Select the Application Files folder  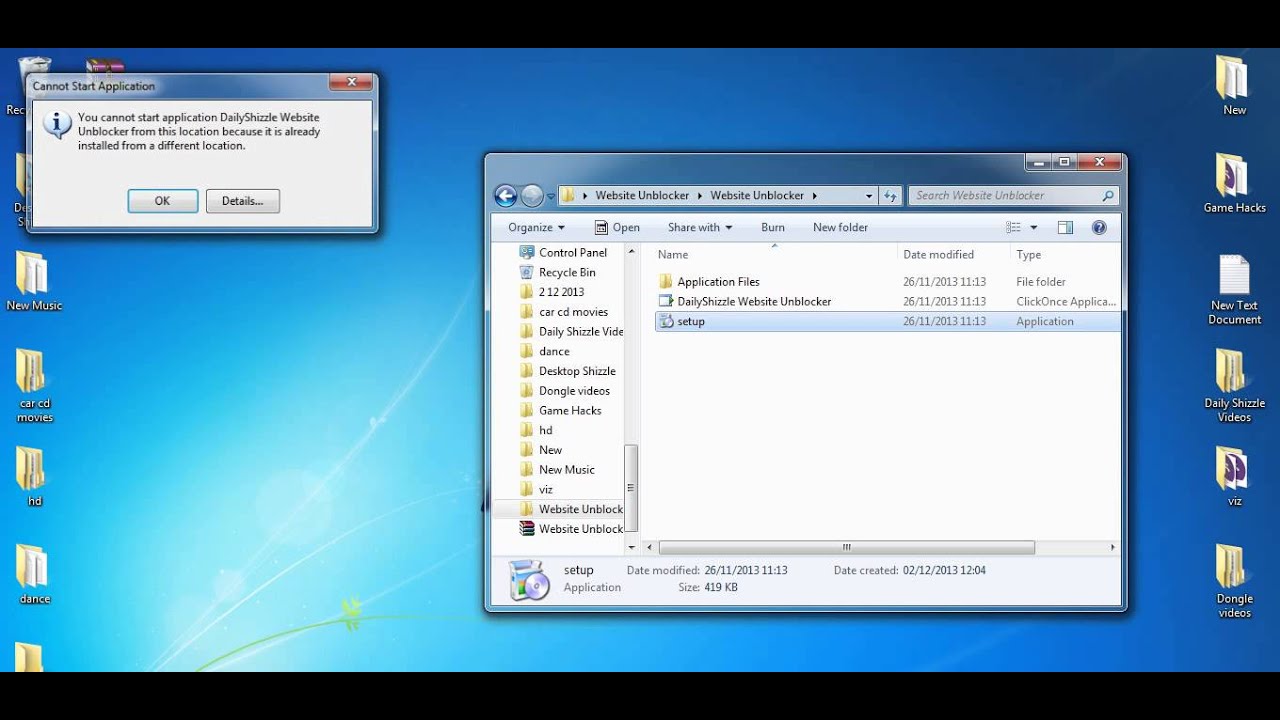click(718, 282)
